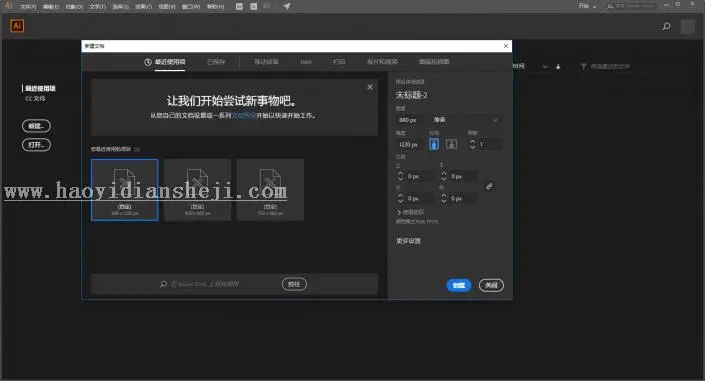Switch to the 图稿和插图 (Art & Illustration) tab
Image resolution: width=705 pixels, height=381 pixels.
click(434, 62)
